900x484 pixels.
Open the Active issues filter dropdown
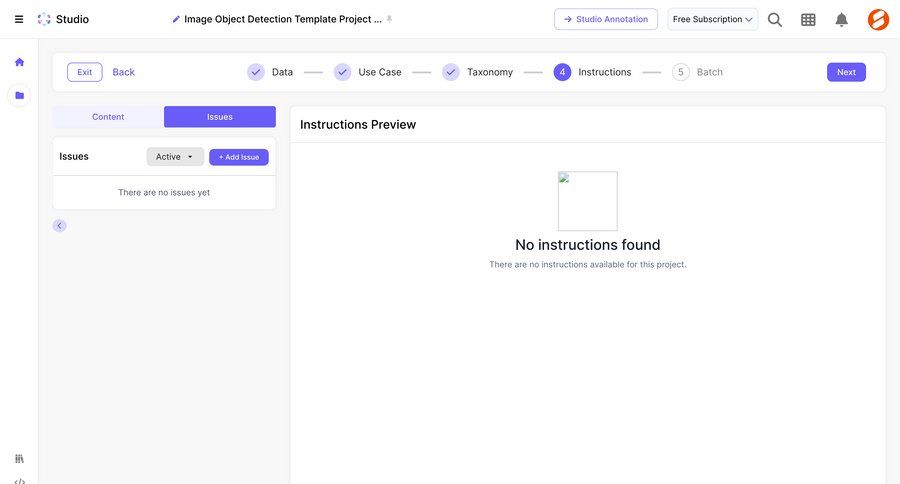(x=175, y=157)
